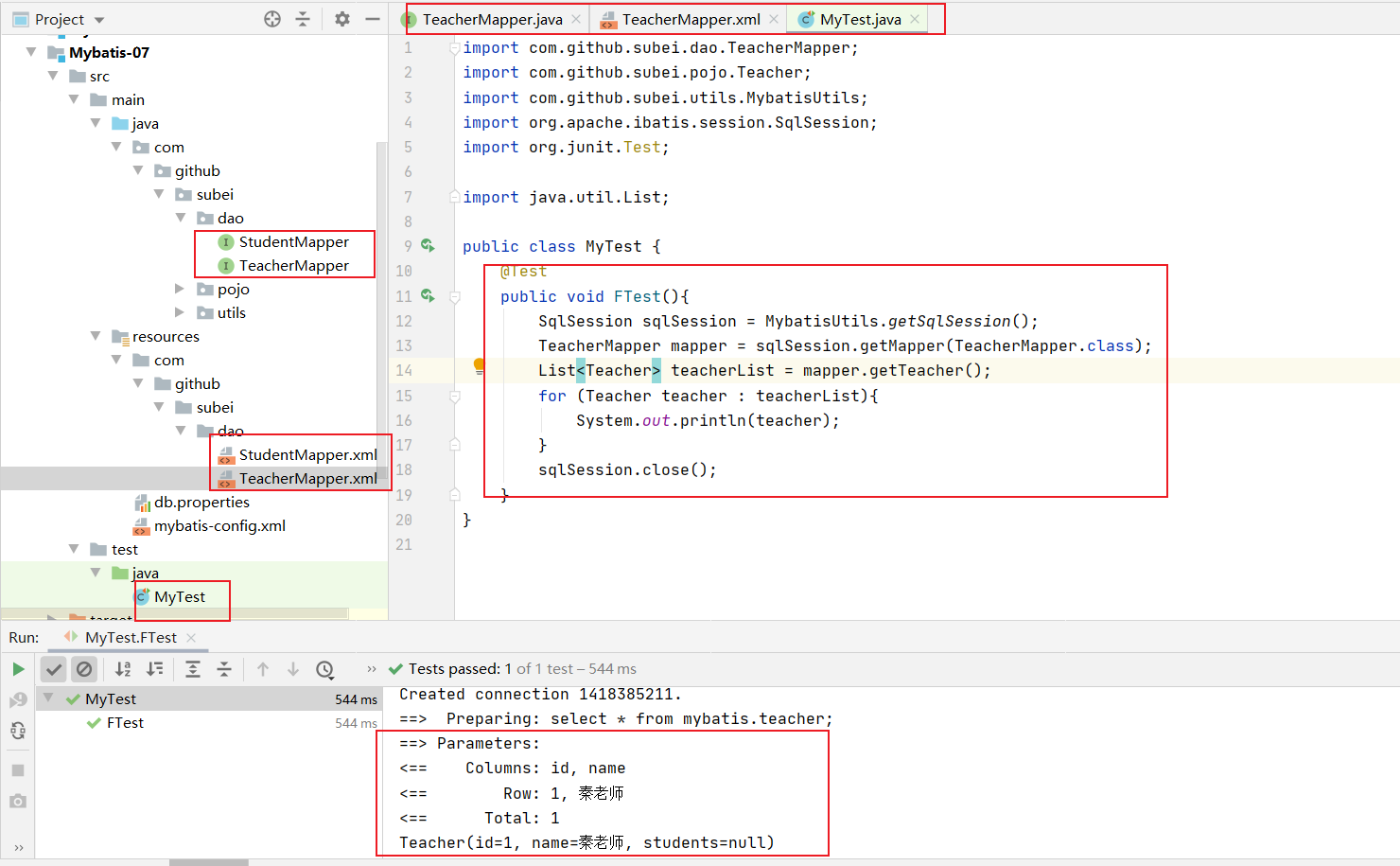Open the Project view dropdown
This screenshot has height=866, width=1400.
pyautogui.click(x=99, y=20)
